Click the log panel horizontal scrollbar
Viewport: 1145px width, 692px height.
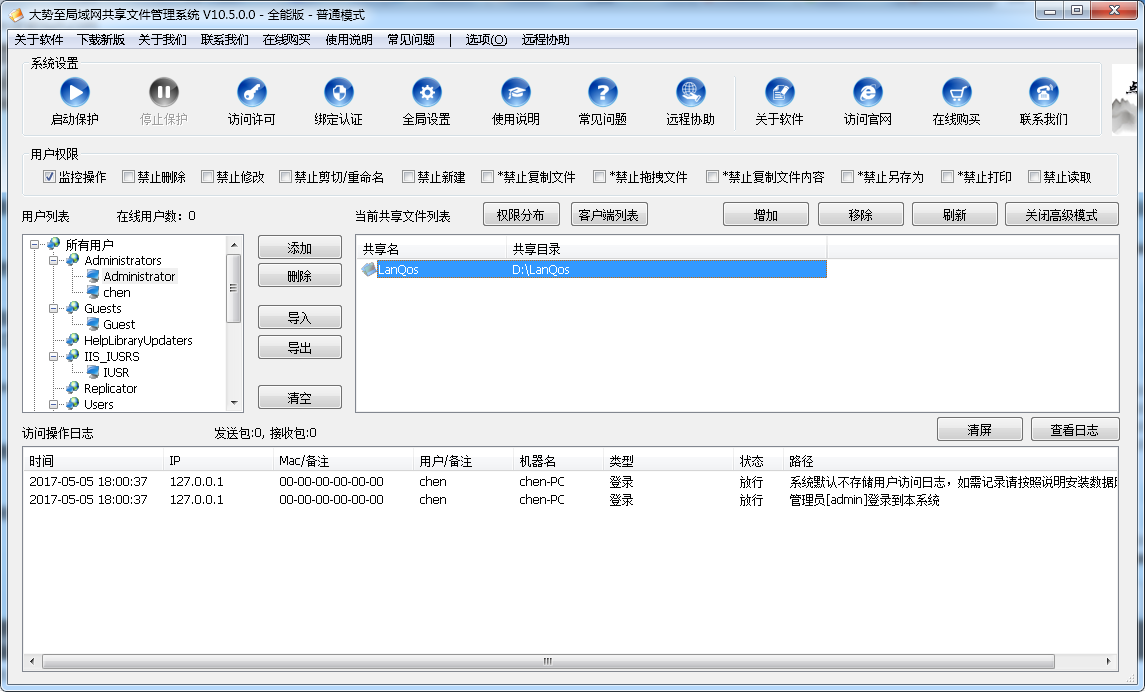(546, 661)
